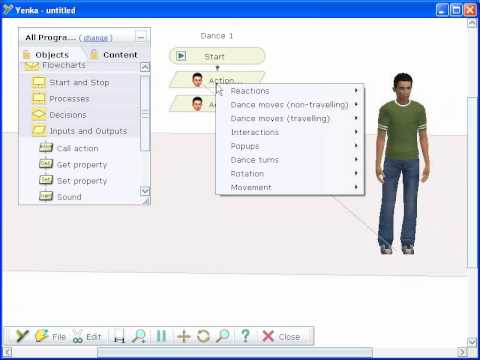
Task: Open the Rotation submenu
Action: (x=290, y=174)
